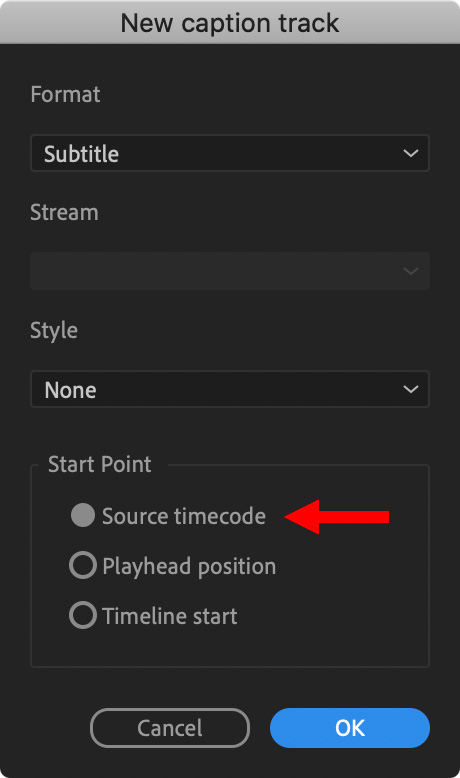
Task: Open the Format dropdown showing Subtitle
Action: coord(230,153)
